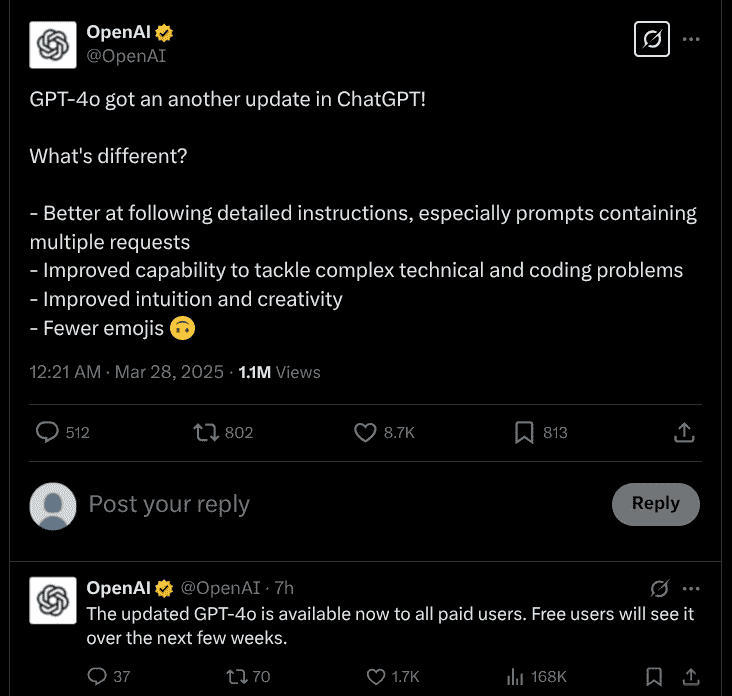
Task: Open 1.1M Views analytics link
Action: pyautogui.click(x=279, y=372)
